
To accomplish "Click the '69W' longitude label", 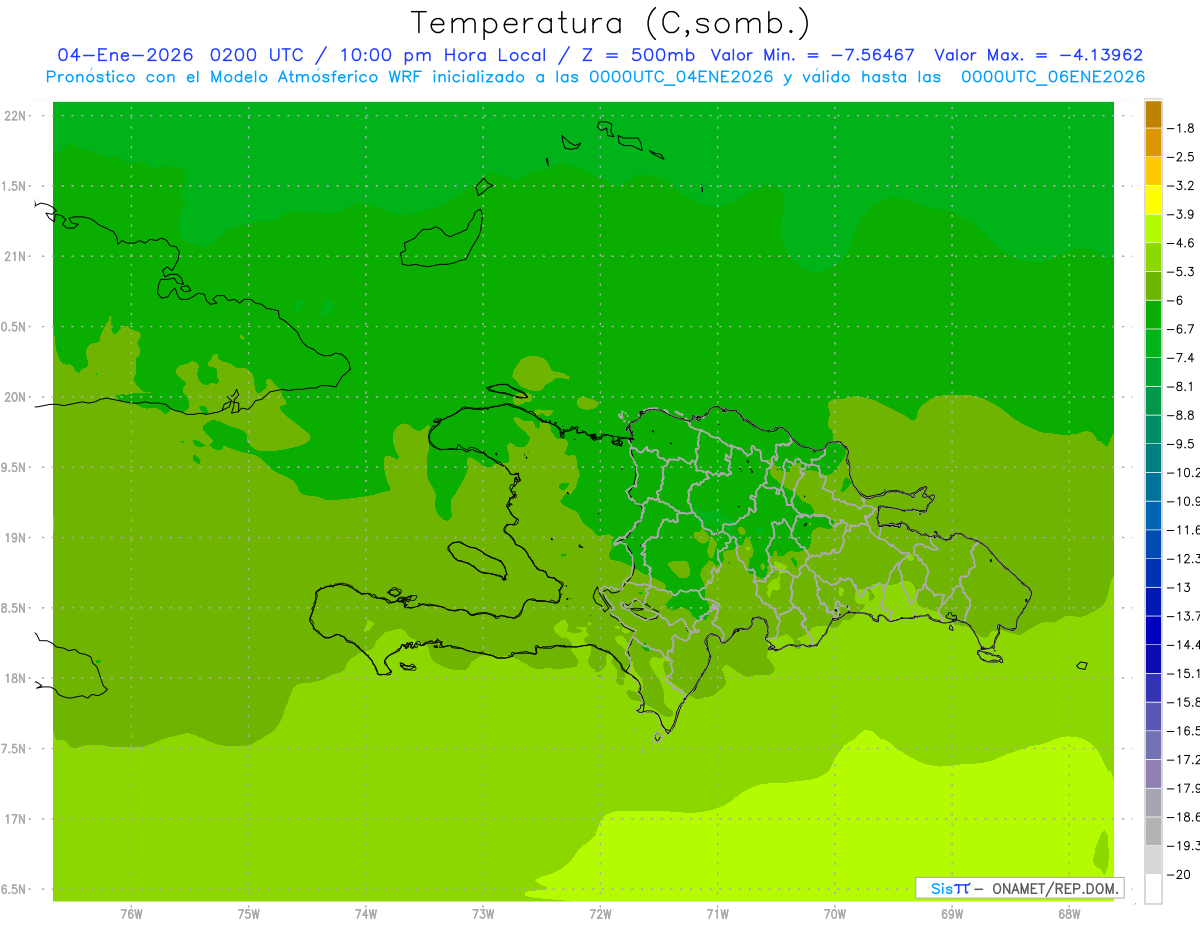I will point(952,914).
